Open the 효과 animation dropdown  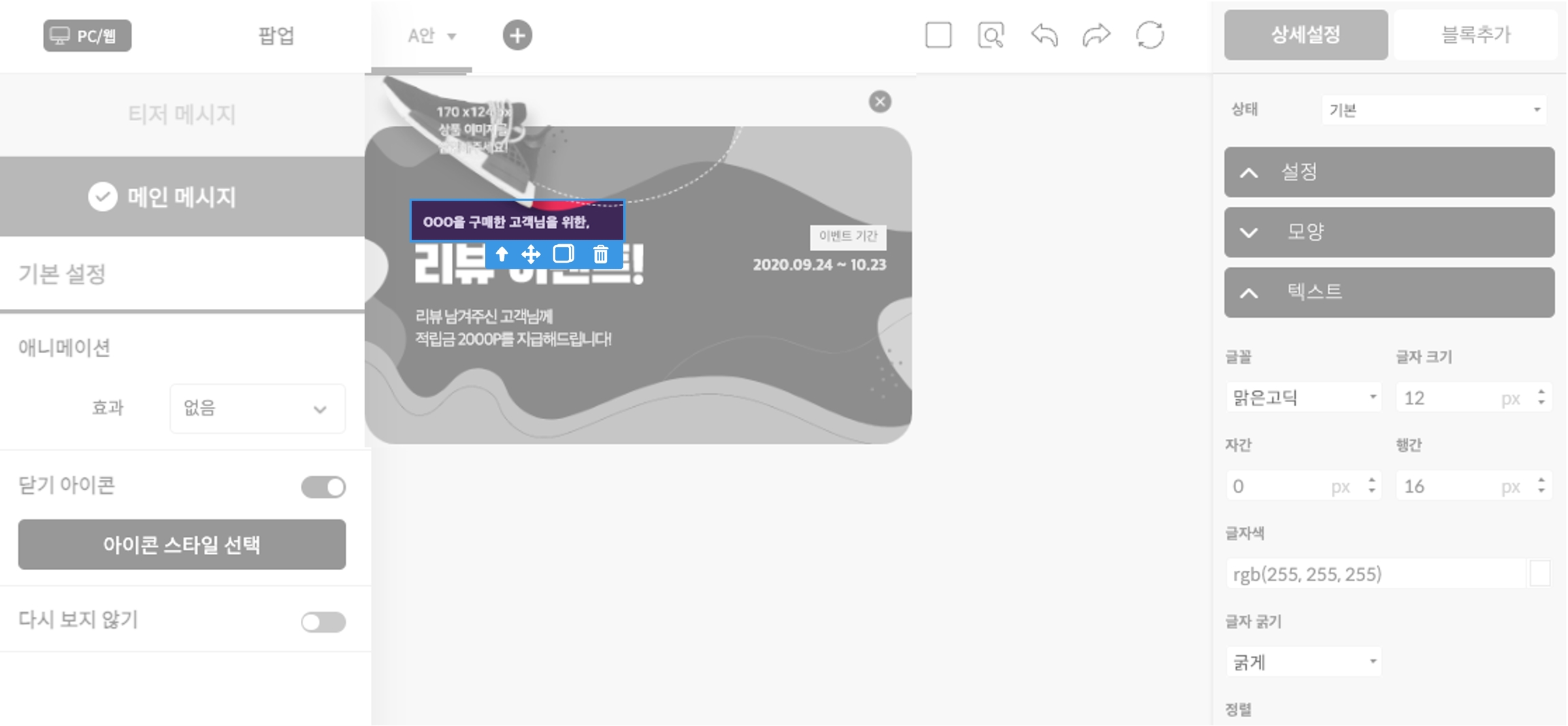coord(257,409)
